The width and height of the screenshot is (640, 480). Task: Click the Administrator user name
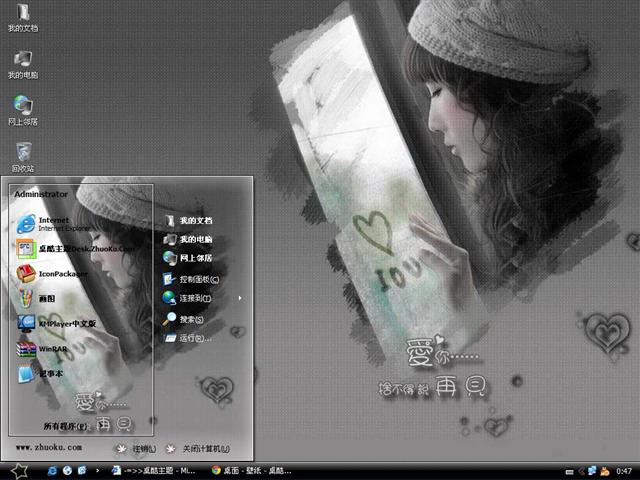click(x=41, y=194)
